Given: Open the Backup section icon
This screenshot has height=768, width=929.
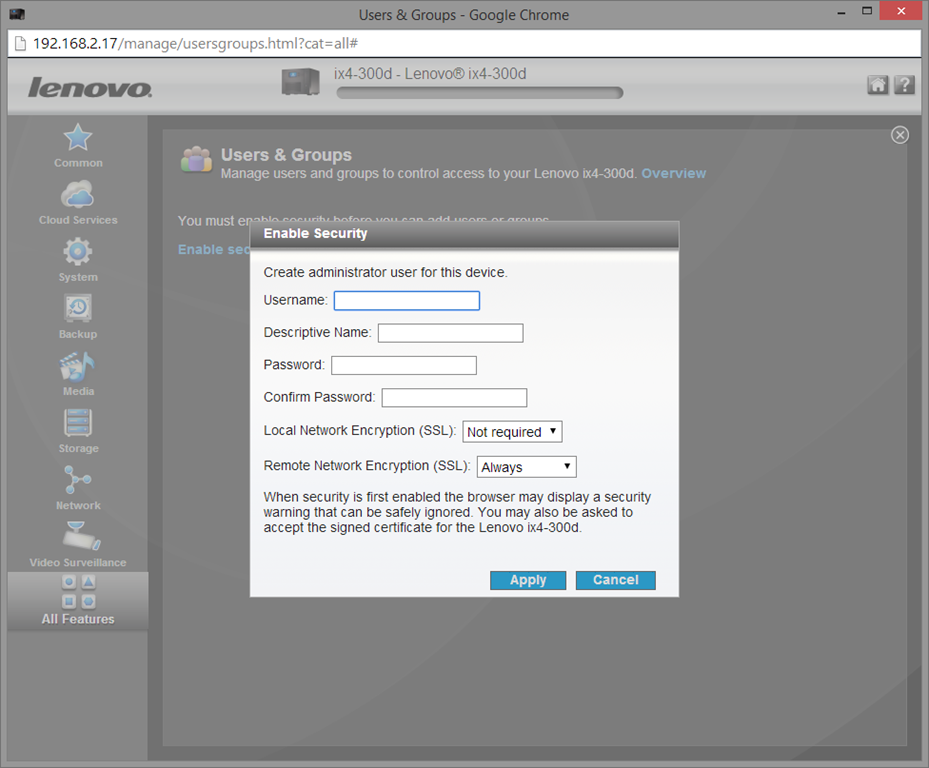Looking at the screenshot, I should (x=78, y=310).
